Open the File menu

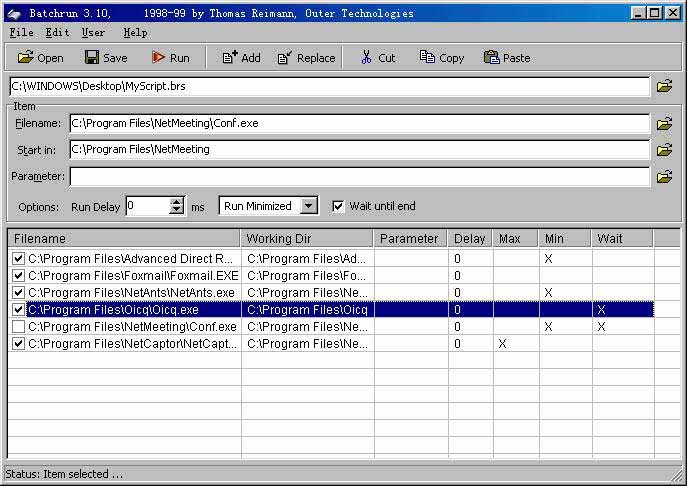coord(21,33)
